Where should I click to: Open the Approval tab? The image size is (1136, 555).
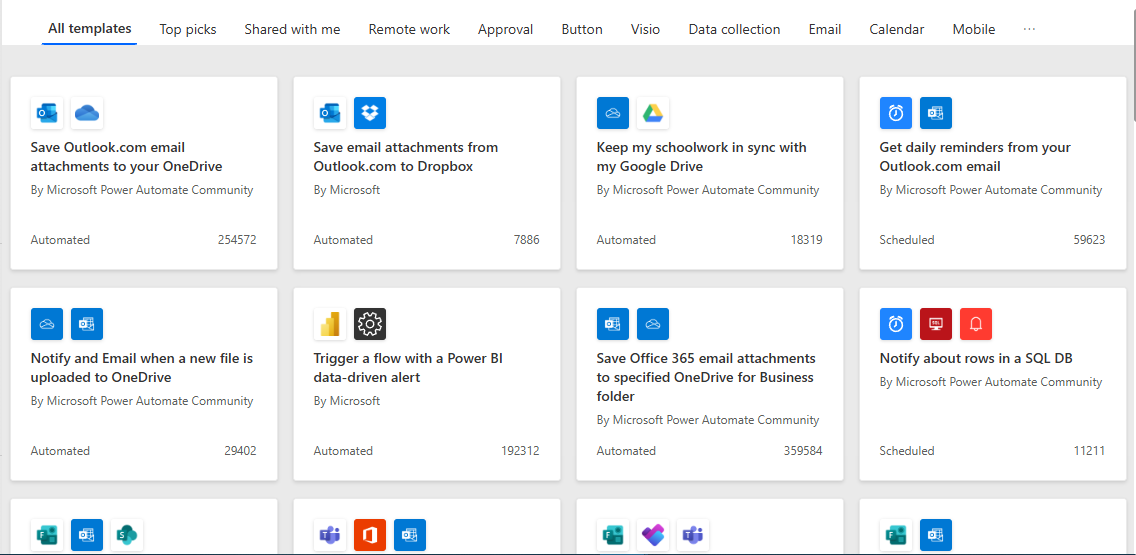(x=506, y=30)
